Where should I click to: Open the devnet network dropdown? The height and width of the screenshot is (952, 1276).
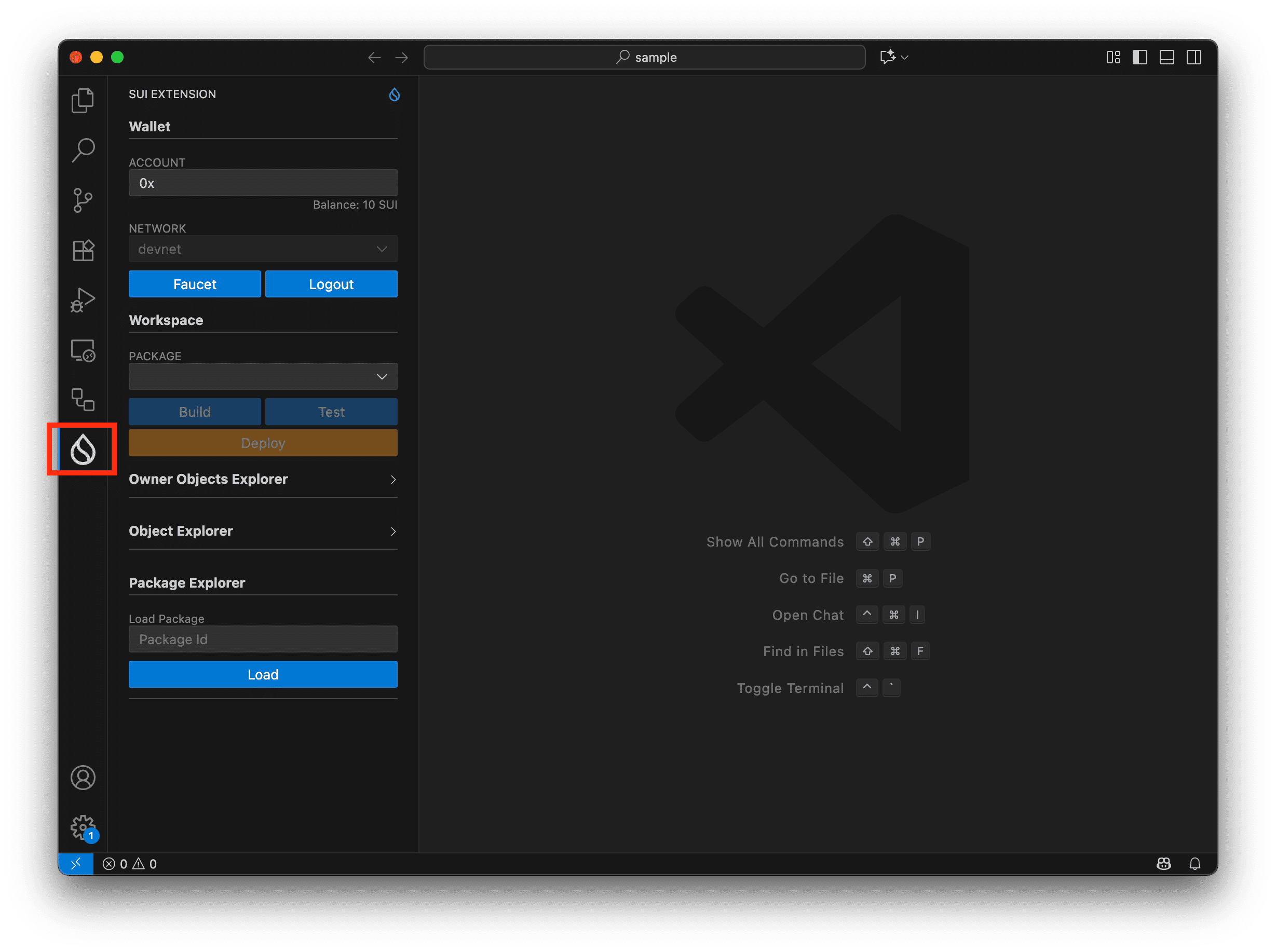point(263,249)
